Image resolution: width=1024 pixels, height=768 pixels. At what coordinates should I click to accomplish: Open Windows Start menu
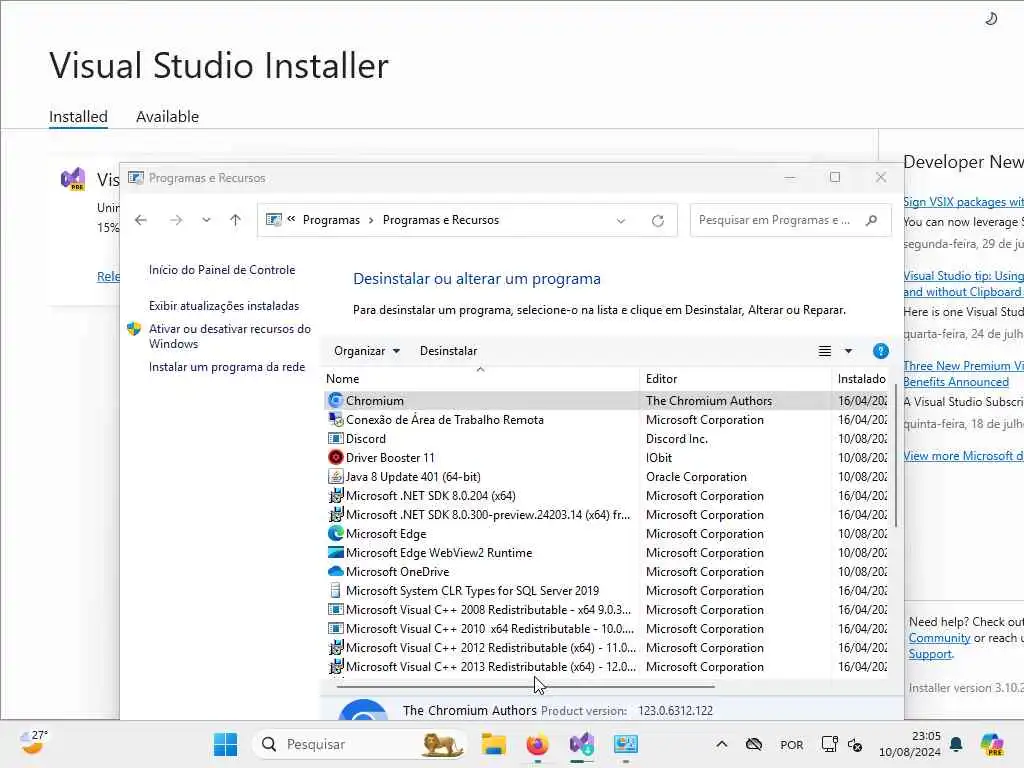pos(225,744)
